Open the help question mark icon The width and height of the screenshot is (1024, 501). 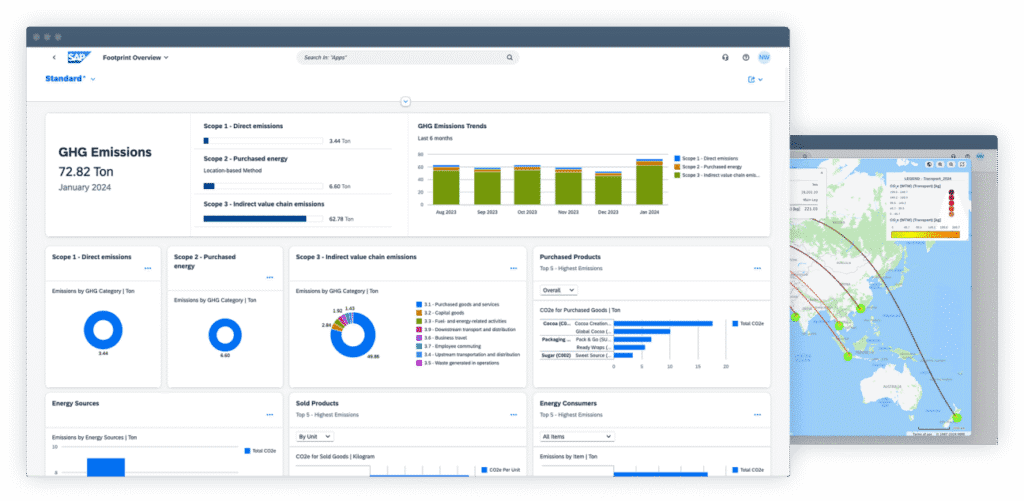[745, 58]
